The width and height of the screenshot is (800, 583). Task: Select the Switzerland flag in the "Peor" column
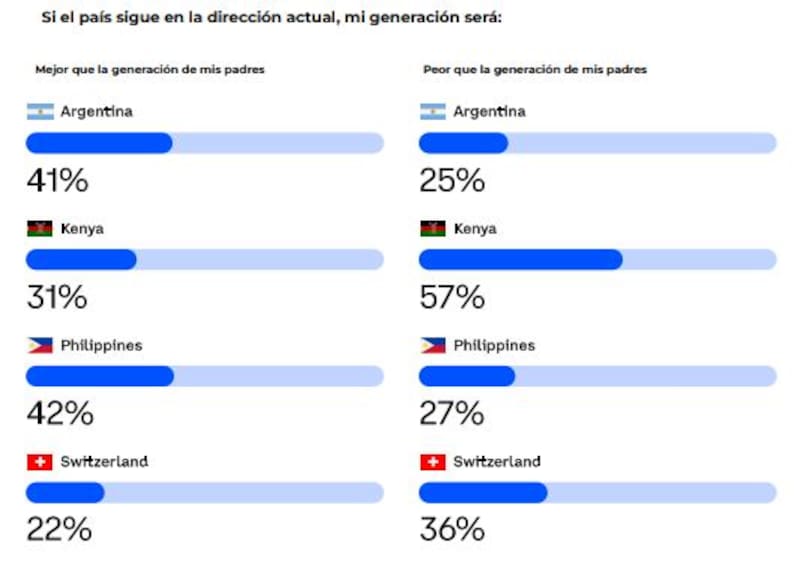432,462
